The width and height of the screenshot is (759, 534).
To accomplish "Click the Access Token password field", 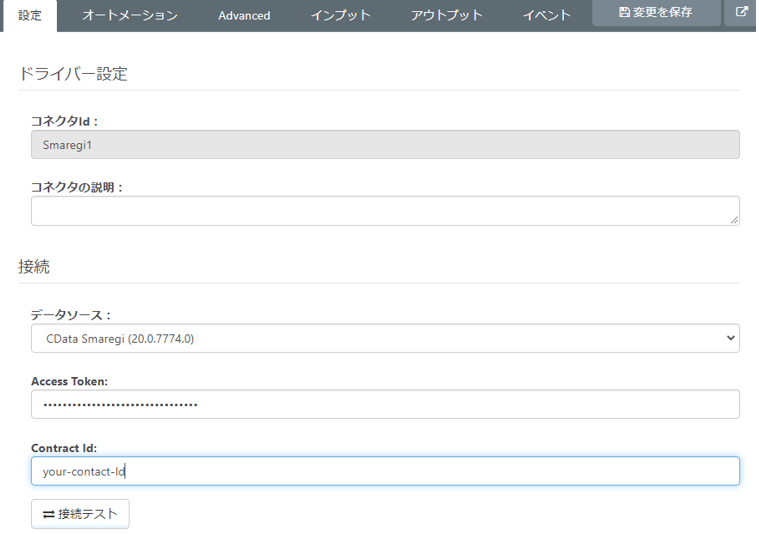I will tap(385, 404).
